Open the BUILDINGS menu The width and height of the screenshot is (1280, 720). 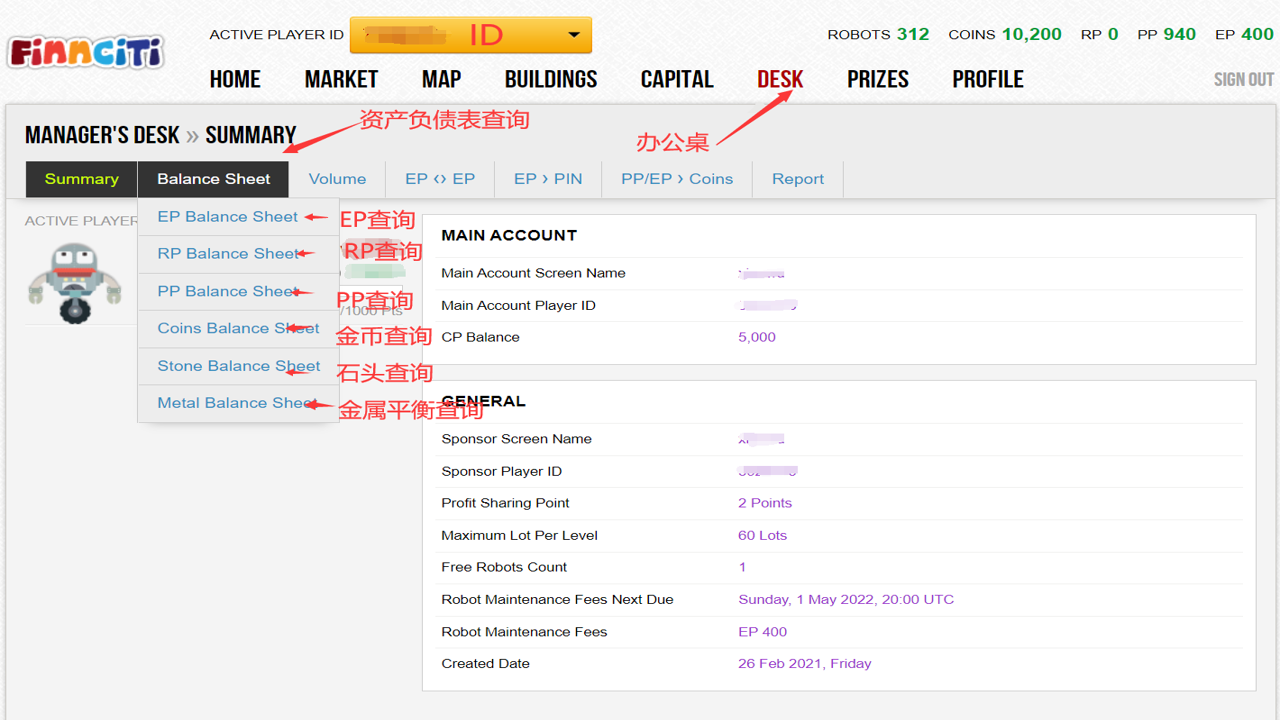point(551,80)
